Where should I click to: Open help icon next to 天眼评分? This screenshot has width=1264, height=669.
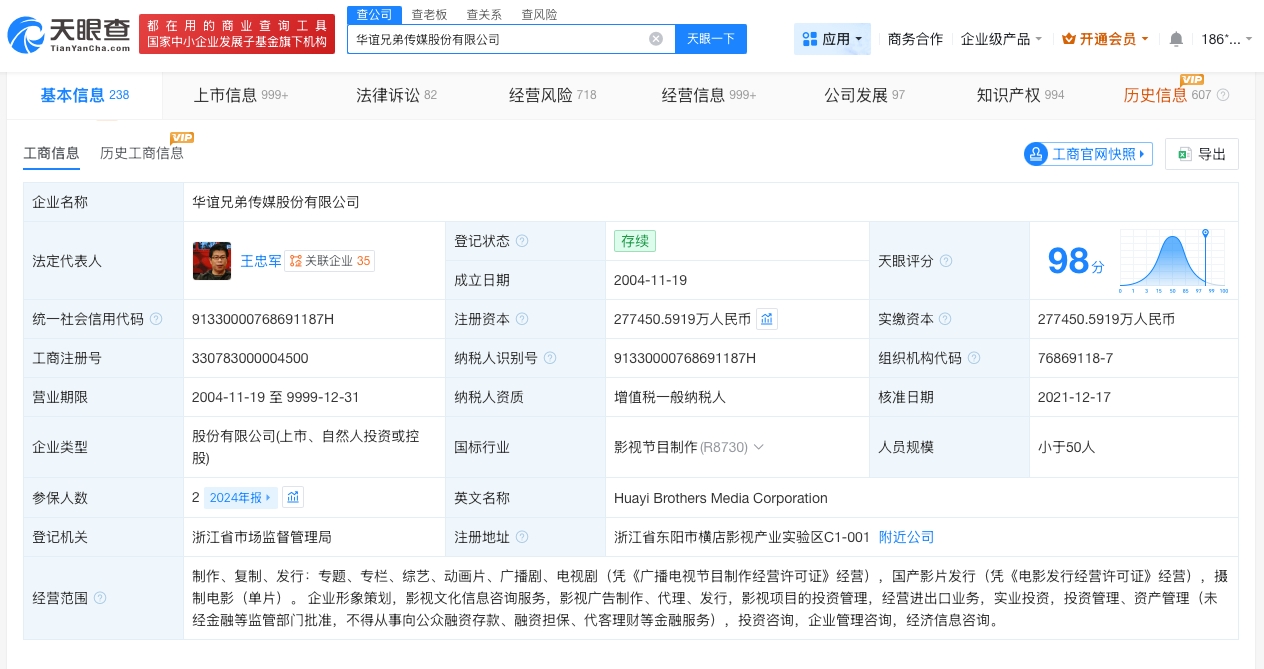click(945, 261)
